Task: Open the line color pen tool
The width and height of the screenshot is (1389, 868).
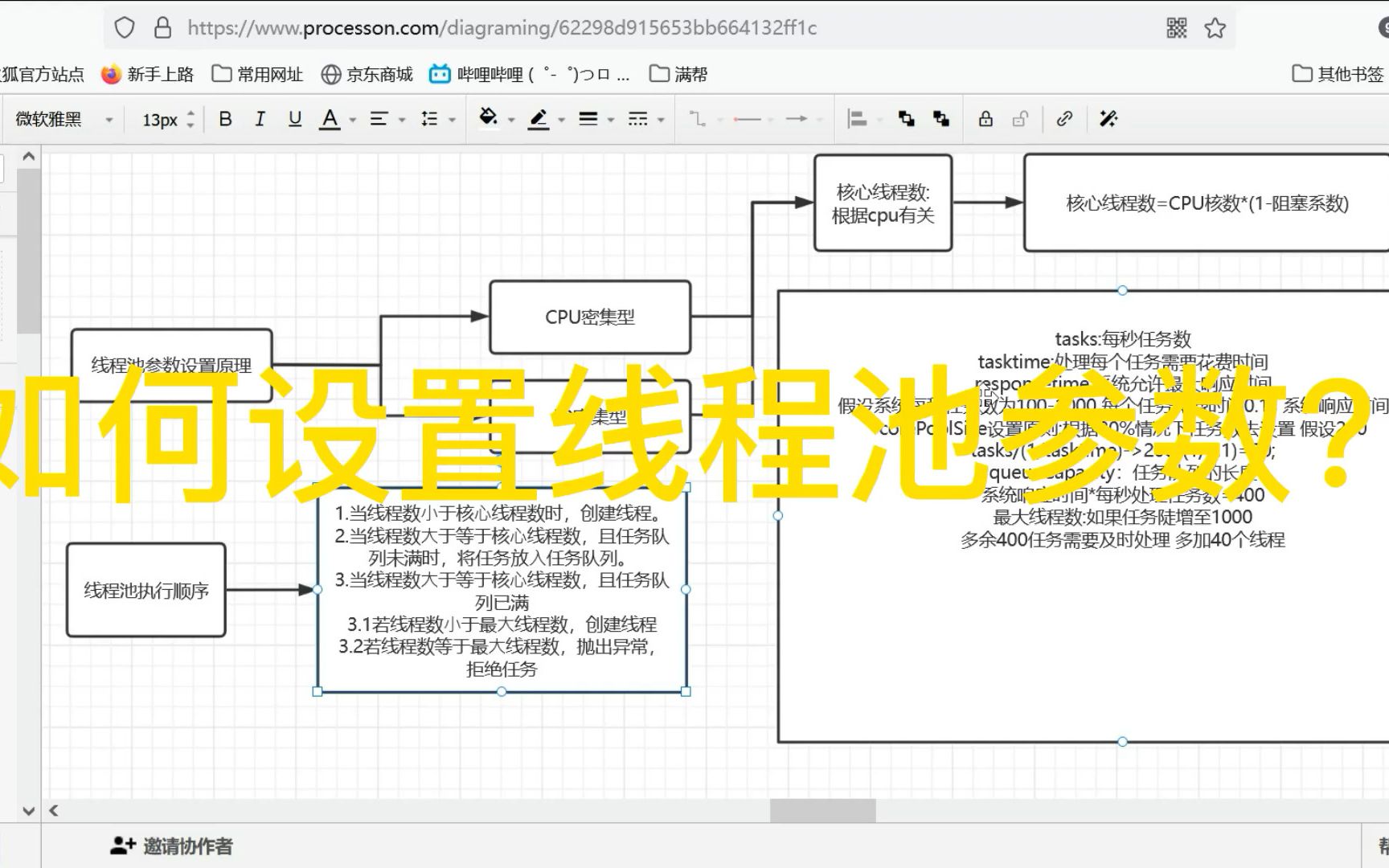Action: pos(539,119)
